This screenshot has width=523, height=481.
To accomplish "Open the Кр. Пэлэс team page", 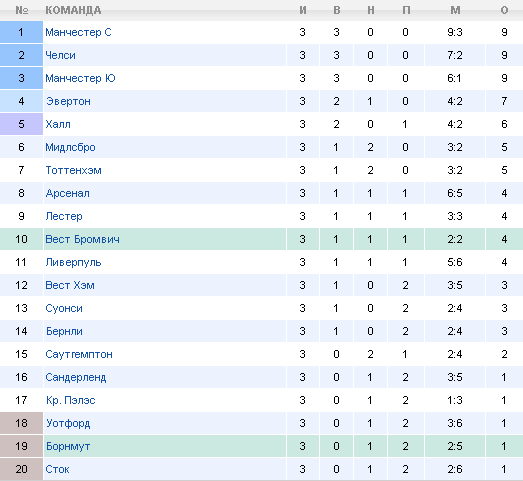I will pos(71,400).
